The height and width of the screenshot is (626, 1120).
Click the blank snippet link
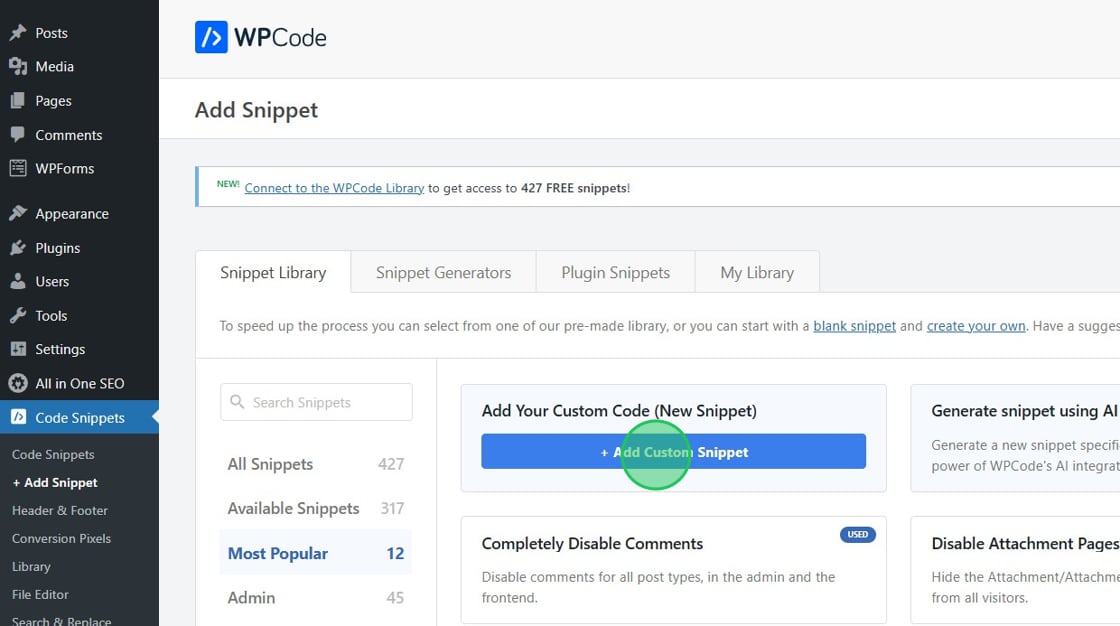click(854, 326)
